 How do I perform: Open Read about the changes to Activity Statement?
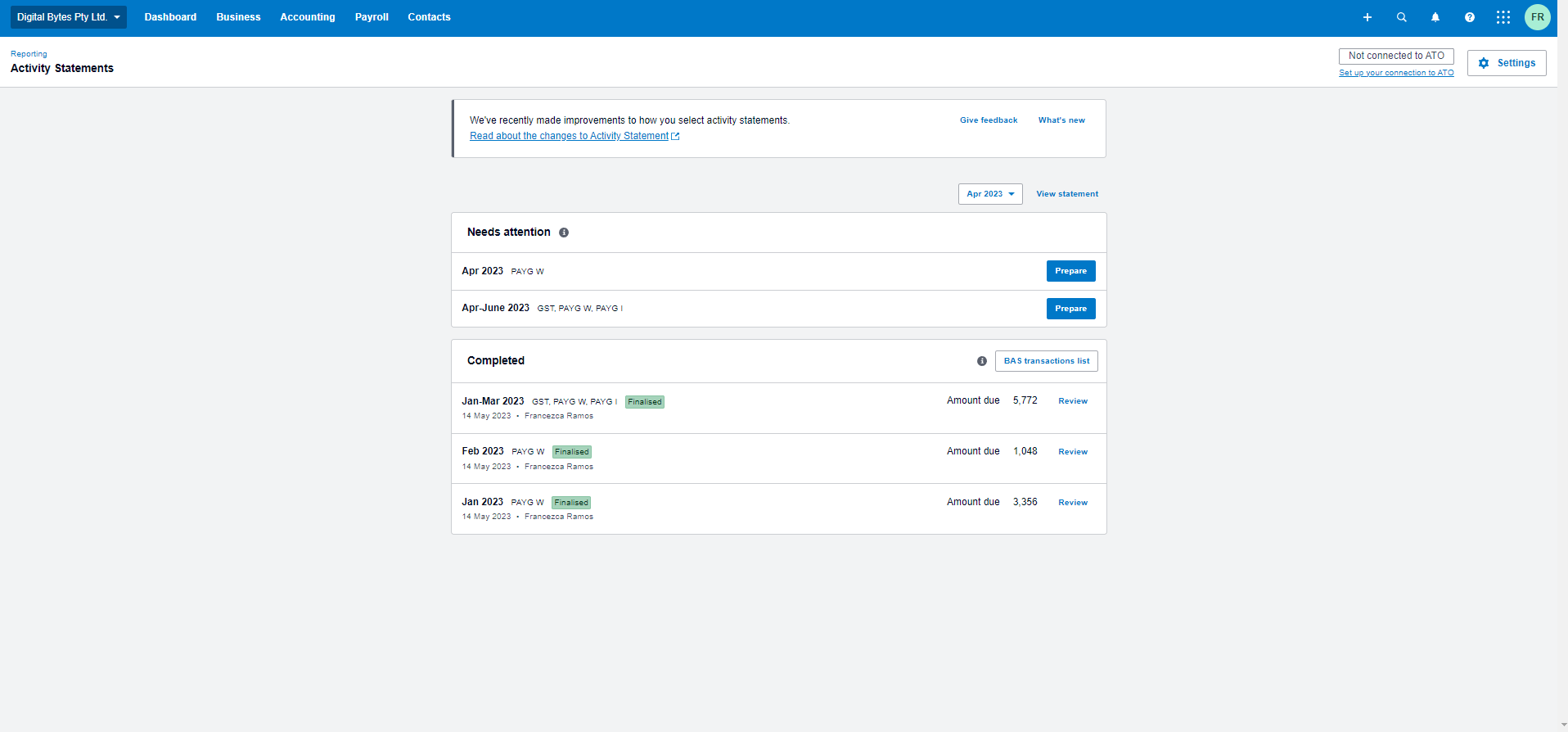click(574, 136)
